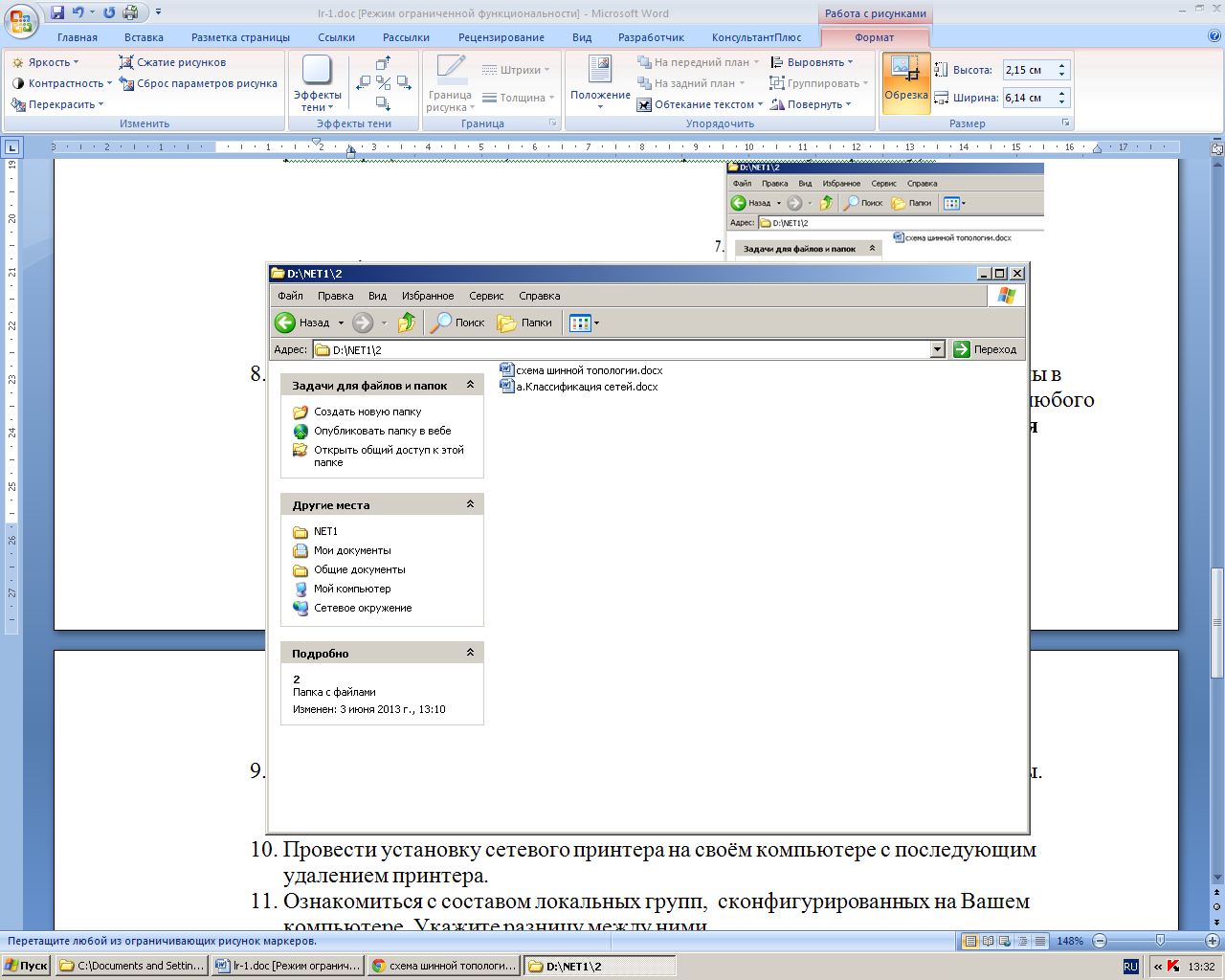Open Эффекты тени shadow effects gallery
Viewport: 1225px width, 980px height.
pos(317,83)
